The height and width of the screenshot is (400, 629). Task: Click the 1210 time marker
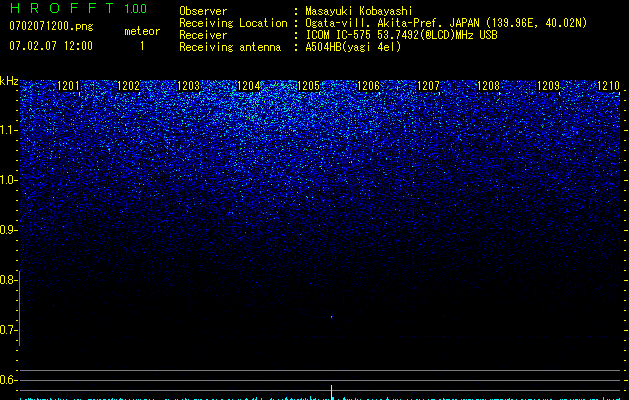(609, 86)
